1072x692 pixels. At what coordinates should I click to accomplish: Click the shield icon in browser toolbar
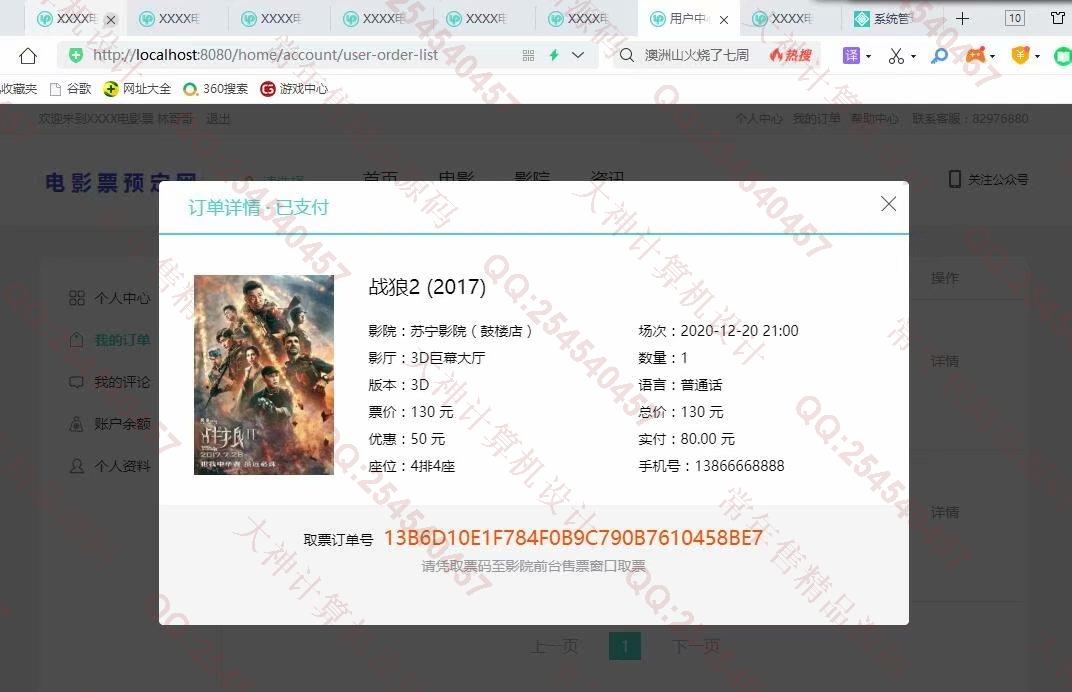[1019, 56]
